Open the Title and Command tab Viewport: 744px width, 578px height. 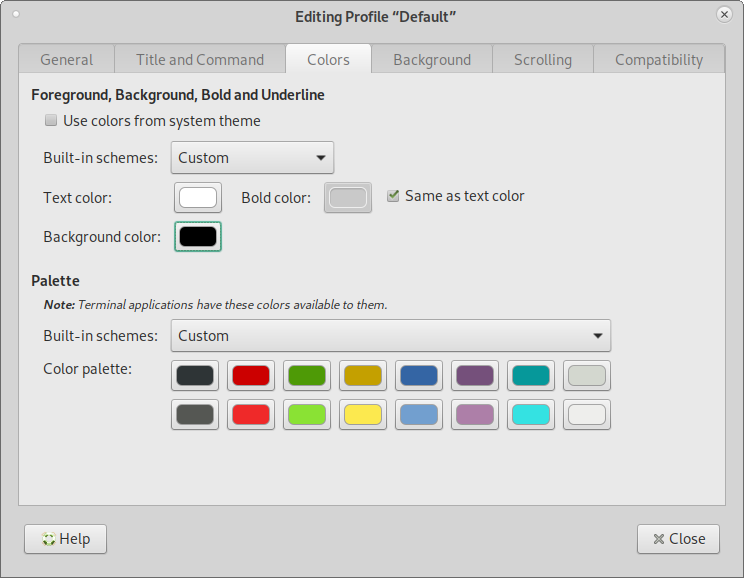point(200,59)
